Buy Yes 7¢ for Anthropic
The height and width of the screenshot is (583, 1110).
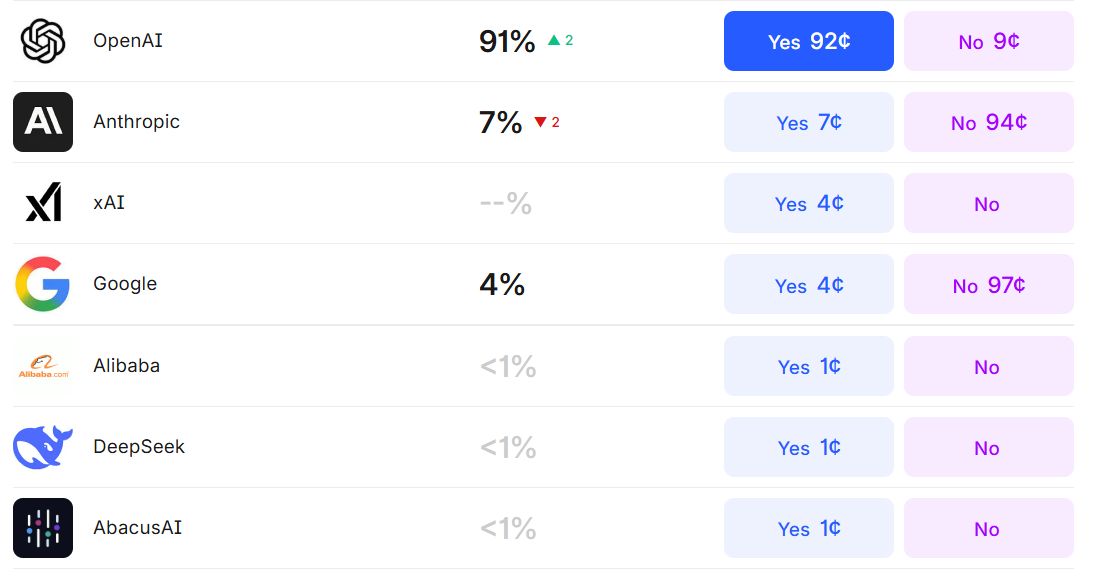[808, 122]
